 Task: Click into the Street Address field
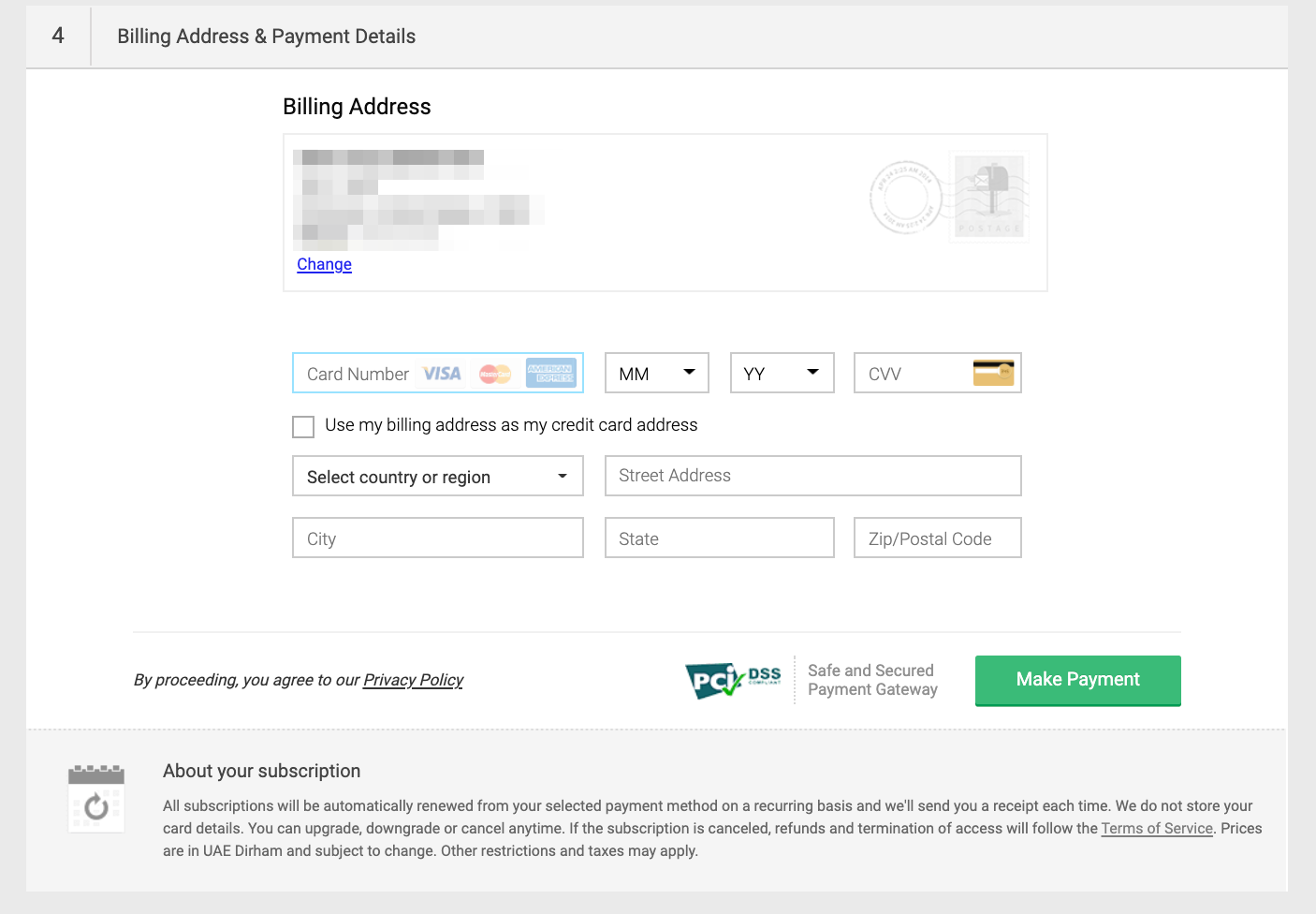tap(813, 476)
